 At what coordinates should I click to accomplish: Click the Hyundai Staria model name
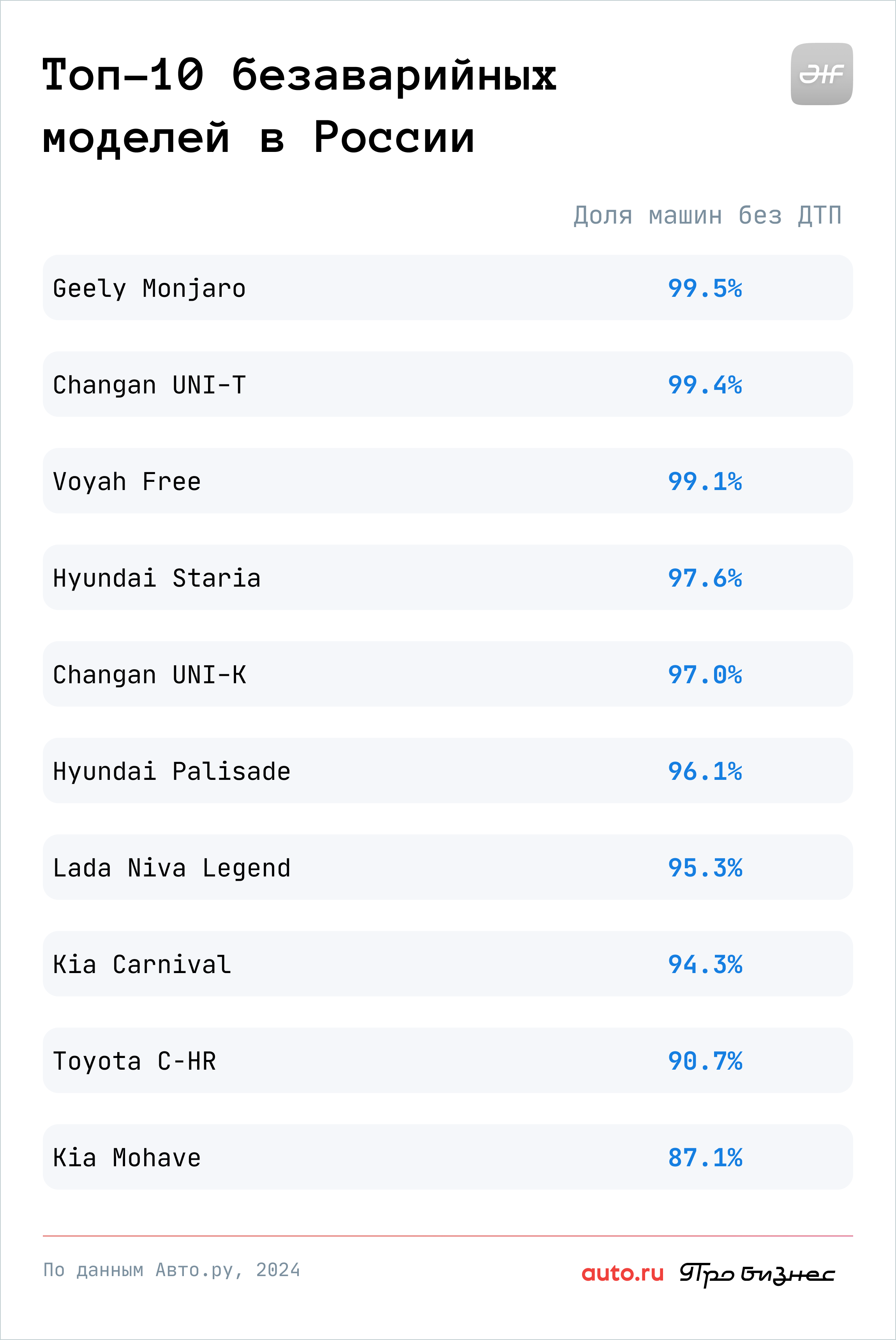(157, 578)
